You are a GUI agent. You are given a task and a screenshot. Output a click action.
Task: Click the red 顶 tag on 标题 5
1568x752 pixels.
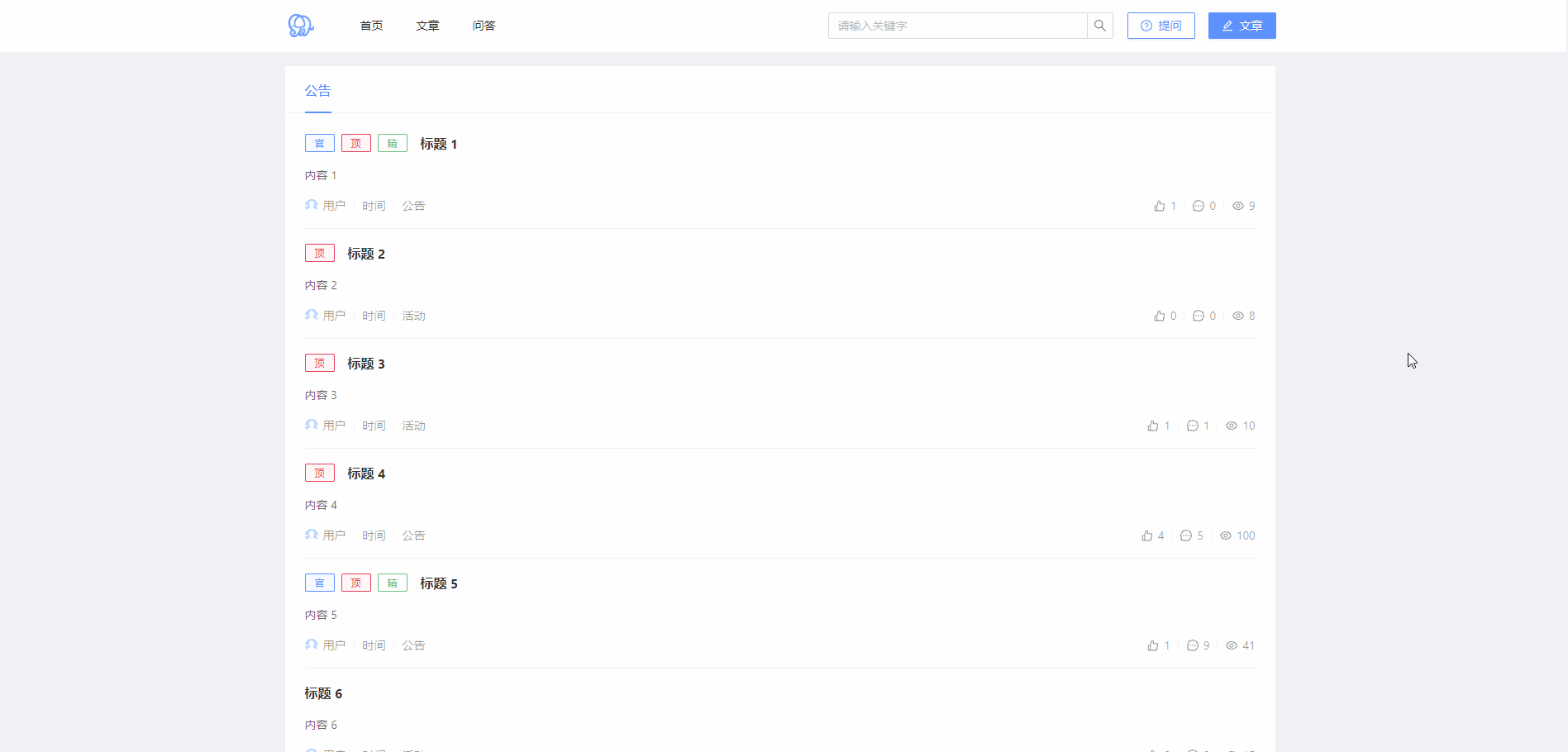click(x=356, y=583)
